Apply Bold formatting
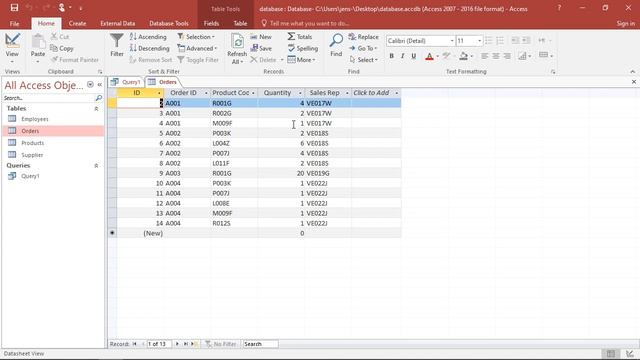Viewport: 640px width, 360px height. [391, 56]
